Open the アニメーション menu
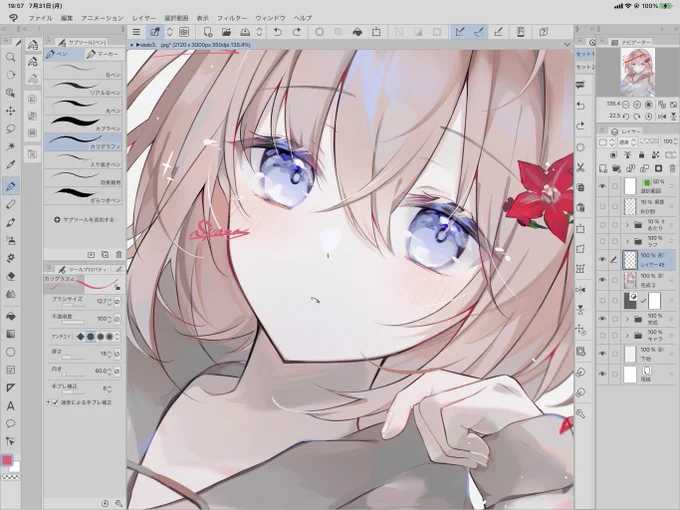 pos(102,18)
